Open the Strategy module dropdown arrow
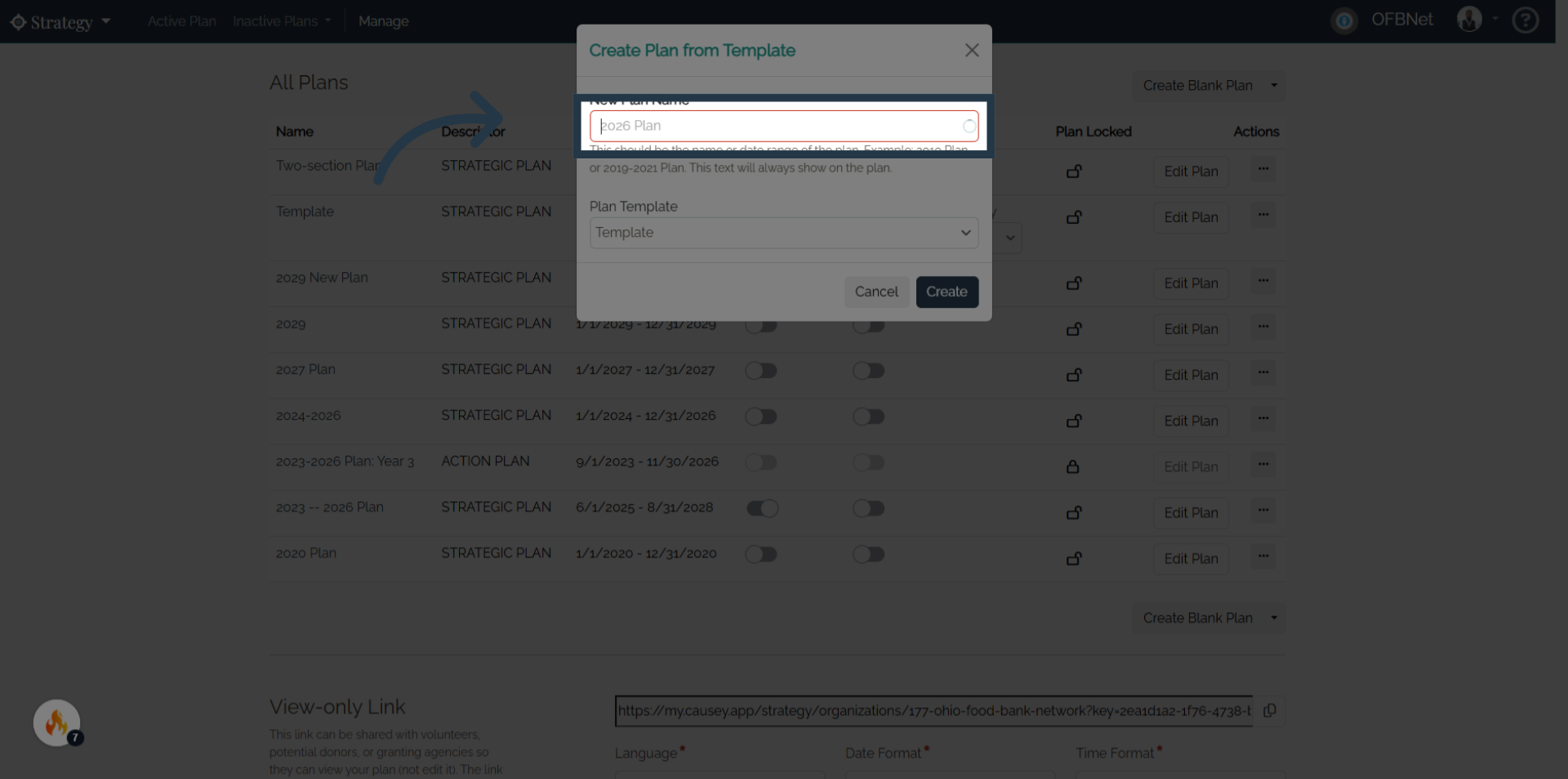Screen dimensions: 1568x779 click(x=105, y=21)
